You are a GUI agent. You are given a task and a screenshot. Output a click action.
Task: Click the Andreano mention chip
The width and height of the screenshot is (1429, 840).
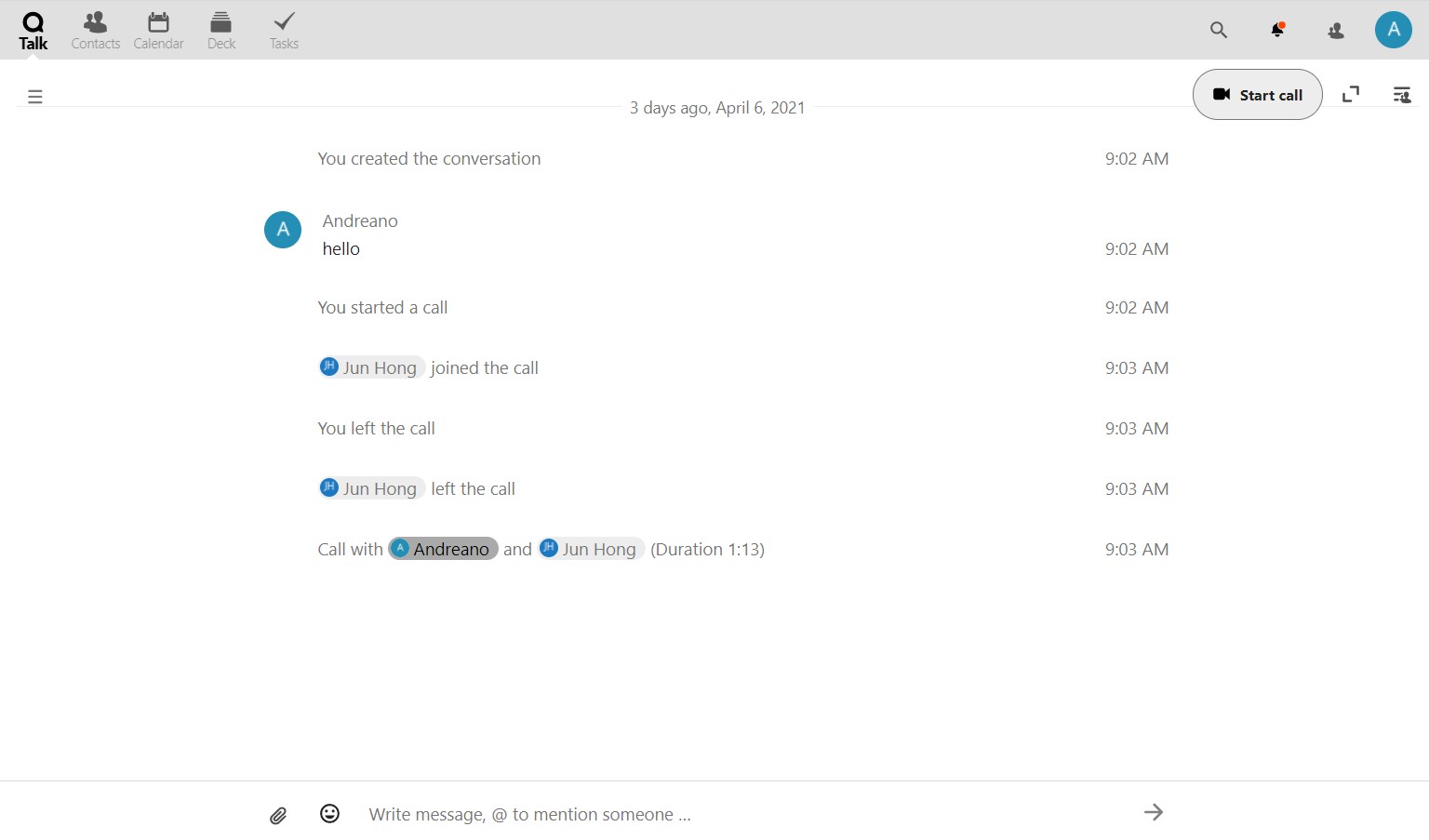pos(443,549)
